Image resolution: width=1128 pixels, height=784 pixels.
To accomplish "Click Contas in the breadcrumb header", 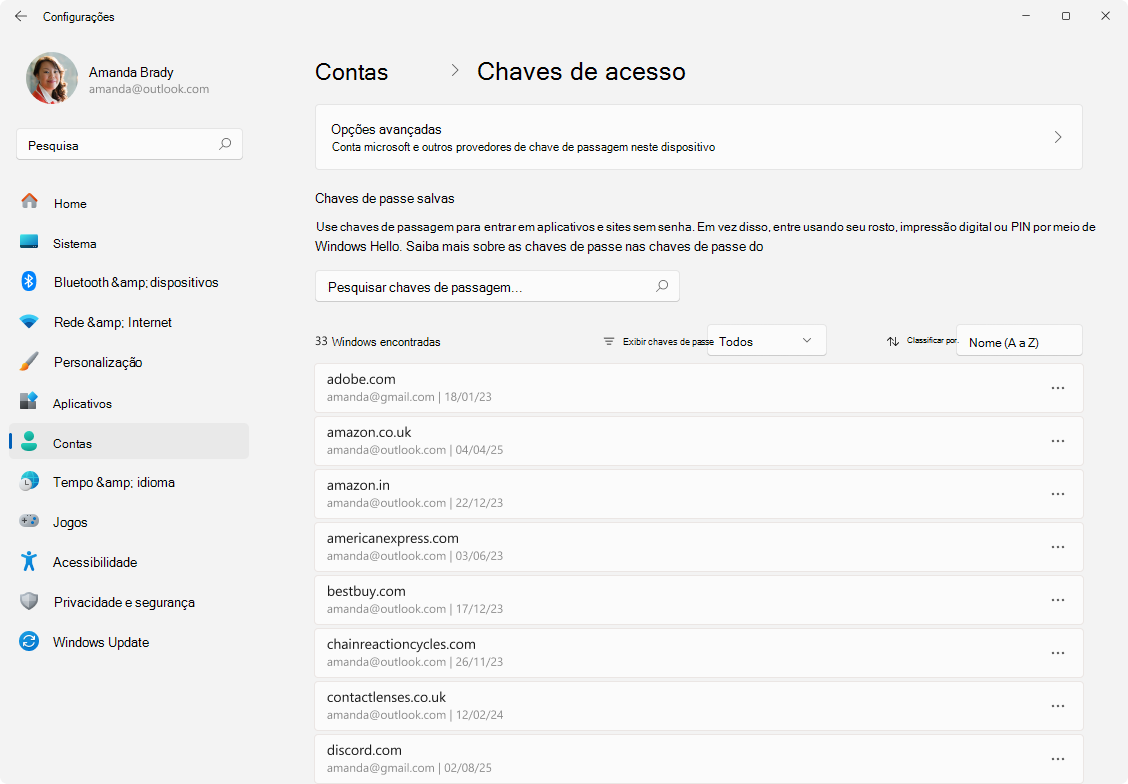I will (x=351, y=72).
